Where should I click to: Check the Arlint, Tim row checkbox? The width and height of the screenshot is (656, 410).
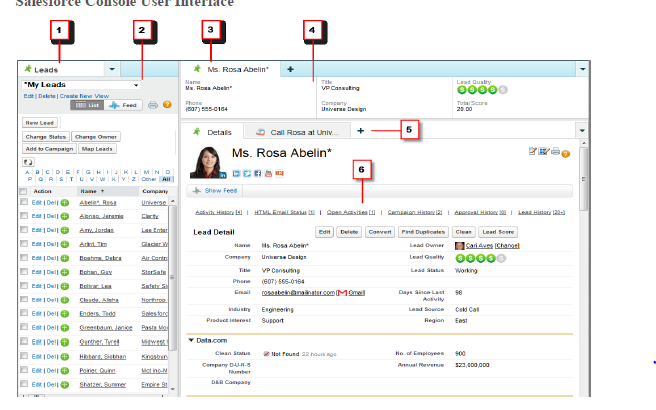pos(24,243)
